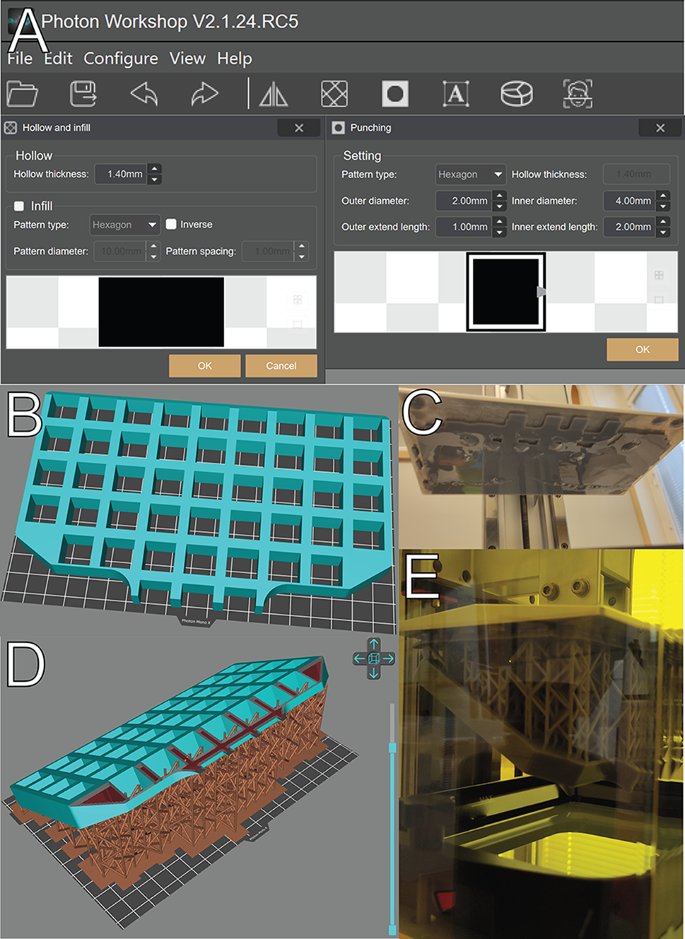Image resolution: width=685 pixels, height=939 pixels.
Task: Click the Hollow and infill dialog title icon
Action: pos(10,128)
